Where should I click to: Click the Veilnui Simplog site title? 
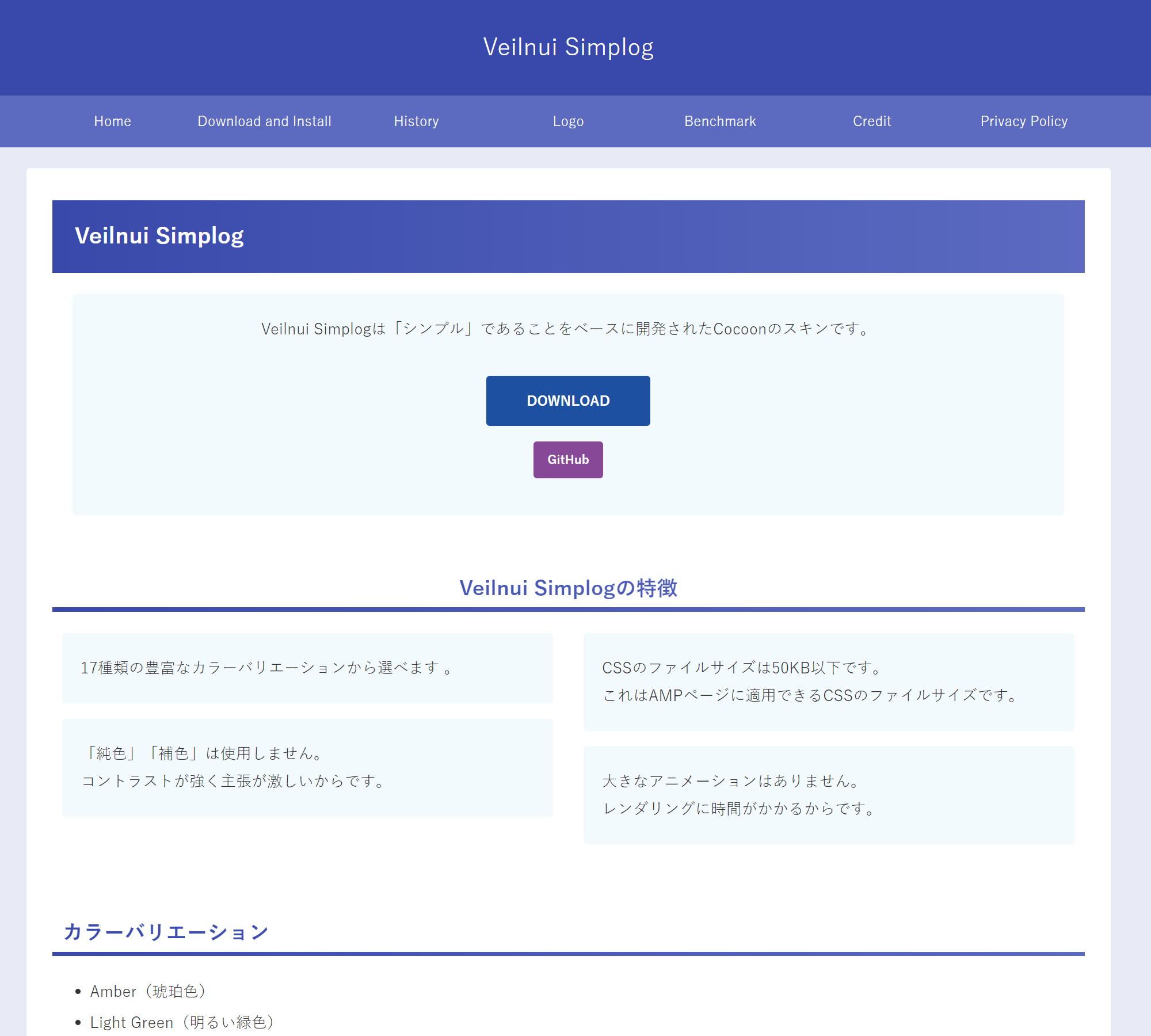tap(568, 47)
